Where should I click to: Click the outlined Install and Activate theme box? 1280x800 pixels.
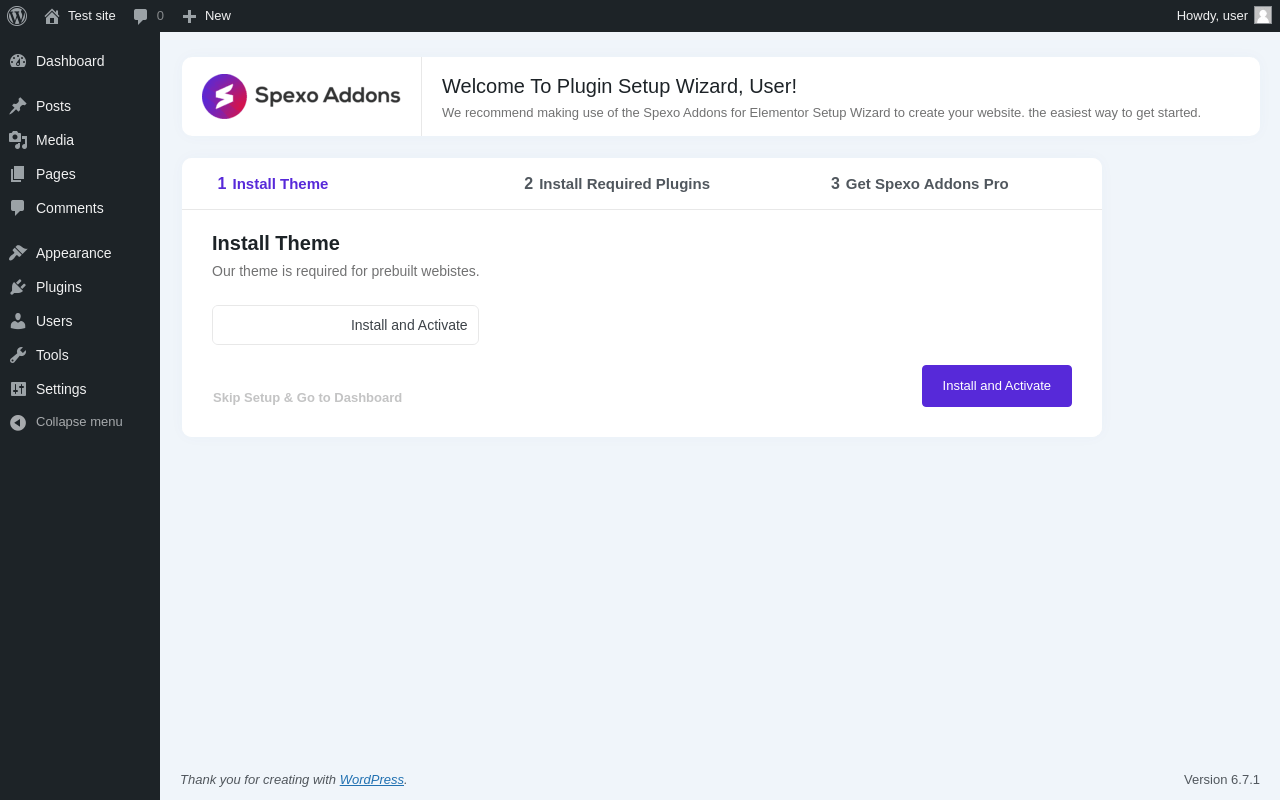[x=345, y=325]
